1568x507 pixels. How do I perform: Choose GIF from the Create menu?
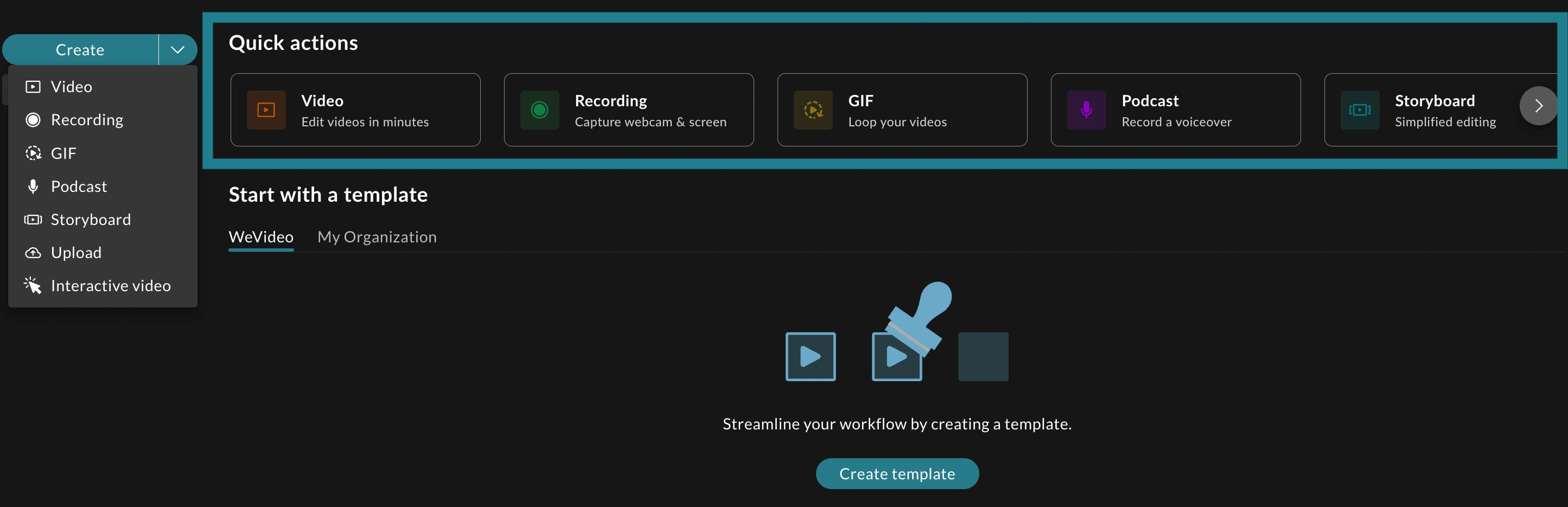pyautogui.click(x=102, y=153)
